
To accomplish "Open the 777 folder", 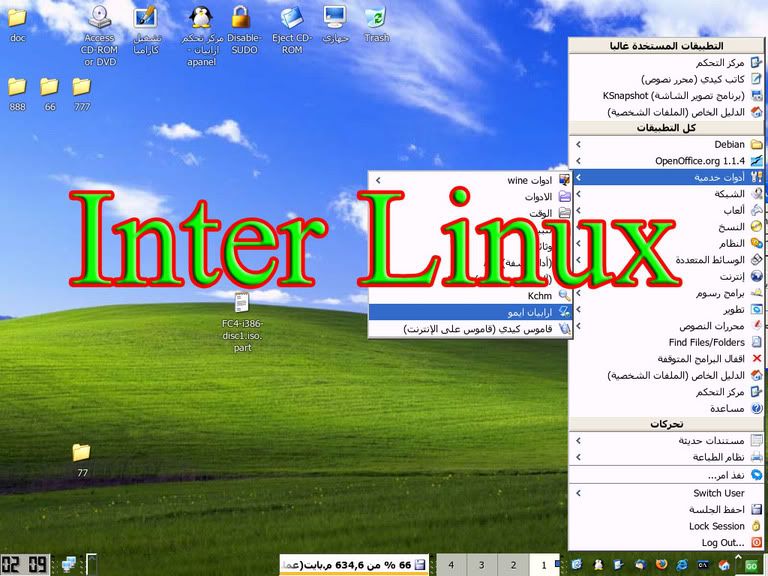I will 82,95.
